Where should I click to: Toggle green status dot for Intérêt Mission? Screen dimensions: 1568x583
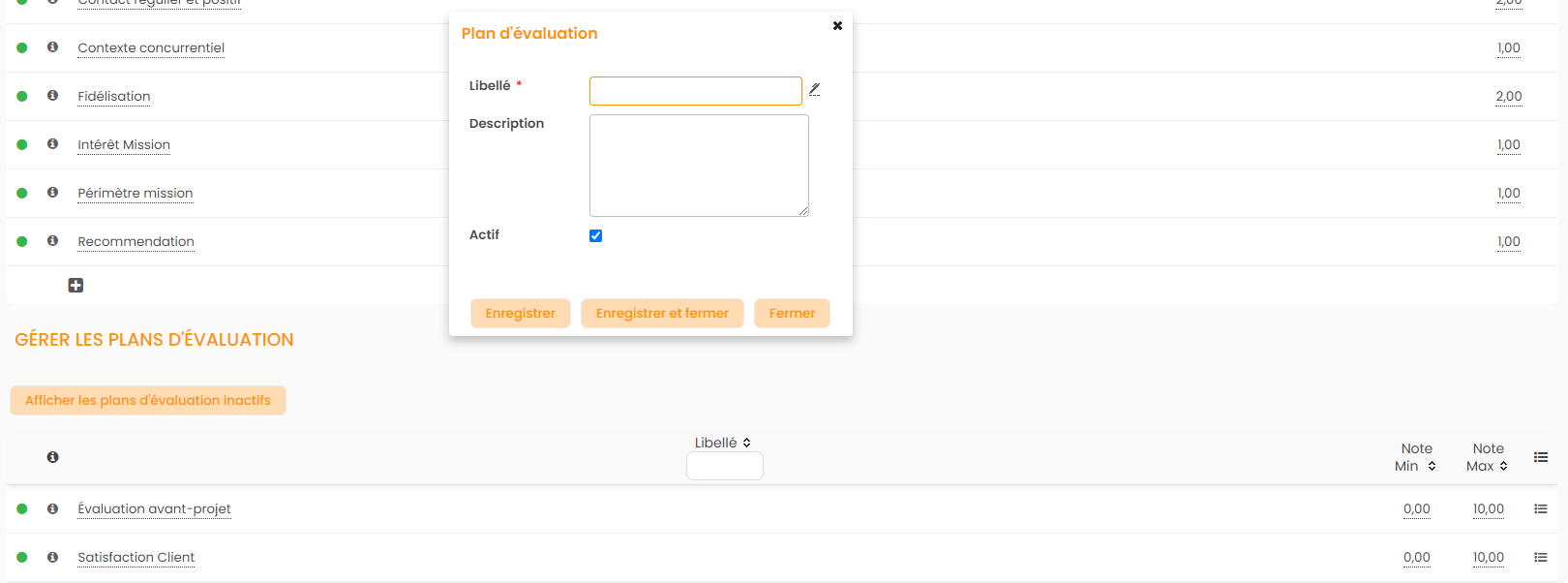pyautogui.click(x=22, y=144)
